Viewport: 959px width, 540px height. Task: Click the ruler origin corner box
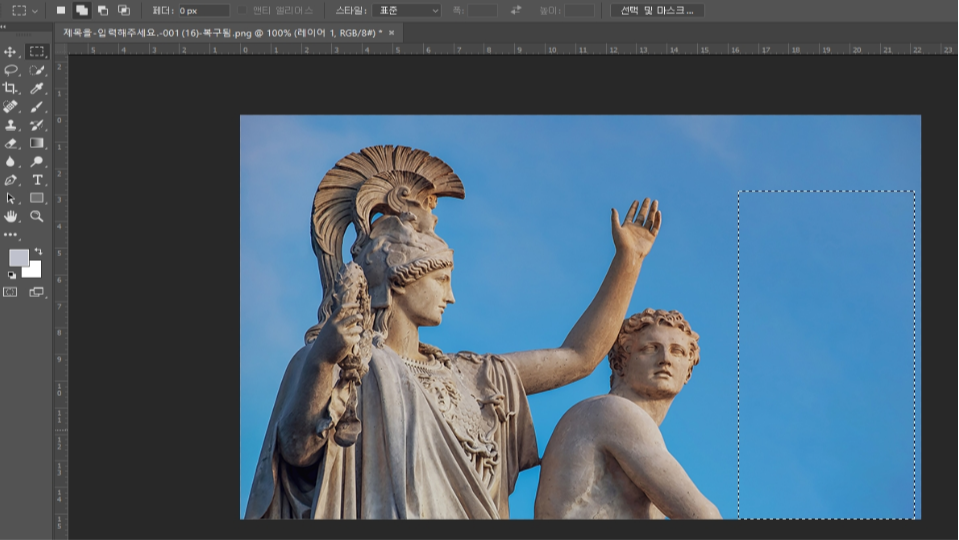pos(61,49)
